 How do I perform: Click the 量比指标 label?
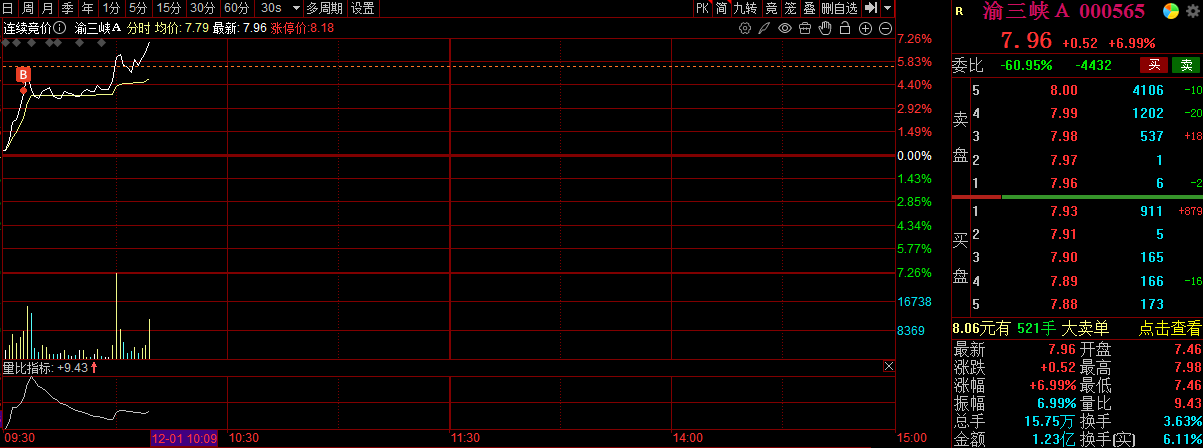pyautogui.click(x=27, y=367)
